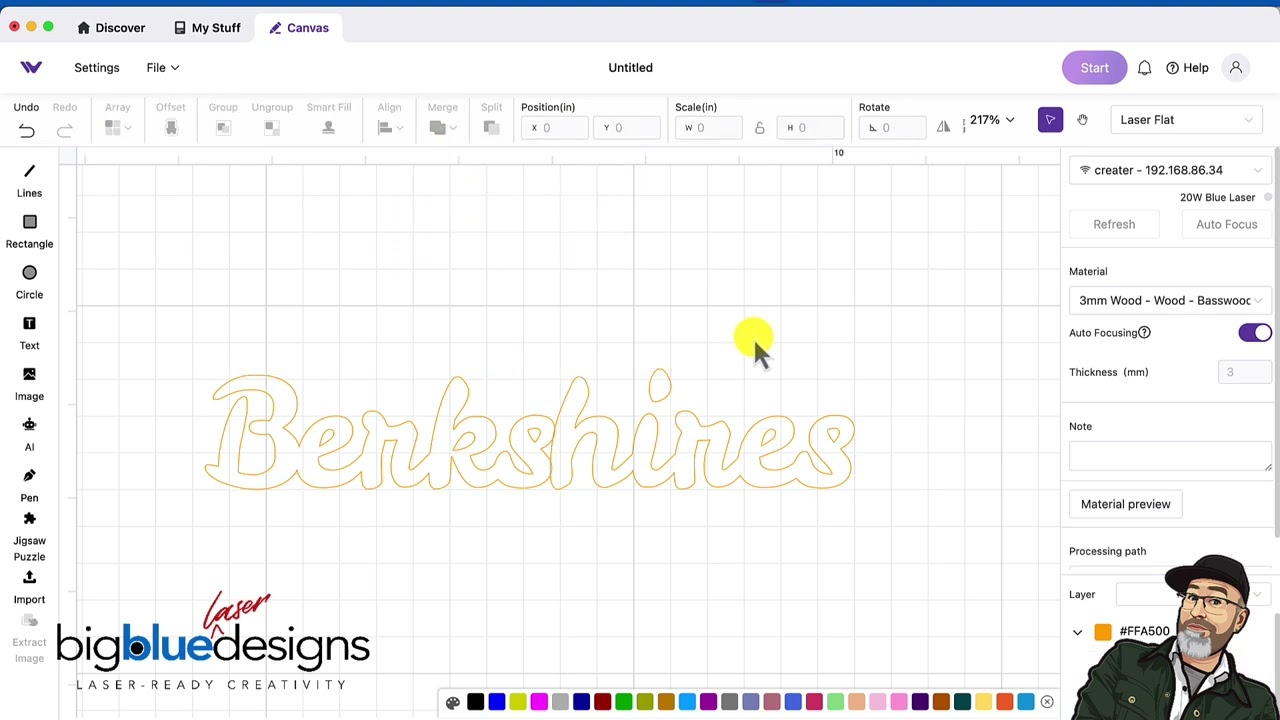Click the color palette icon
Image resolution: width=1280 pixels, height=720 pixels.
point(453,702)
